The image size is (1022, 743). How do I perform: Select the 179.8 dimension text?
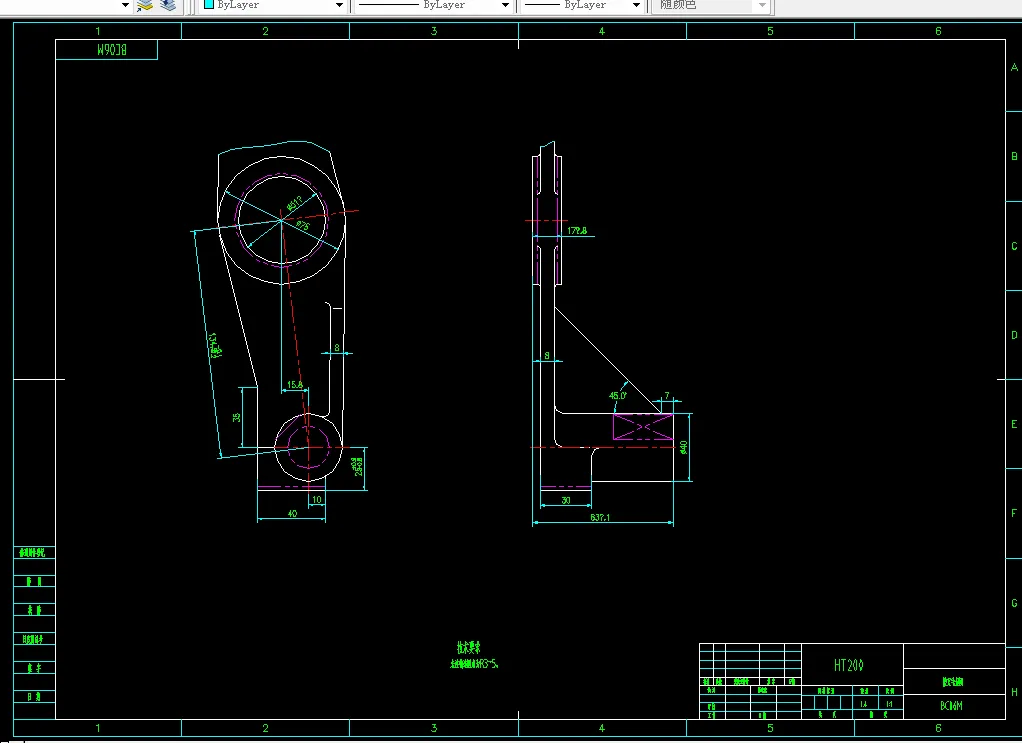[577, 230]
